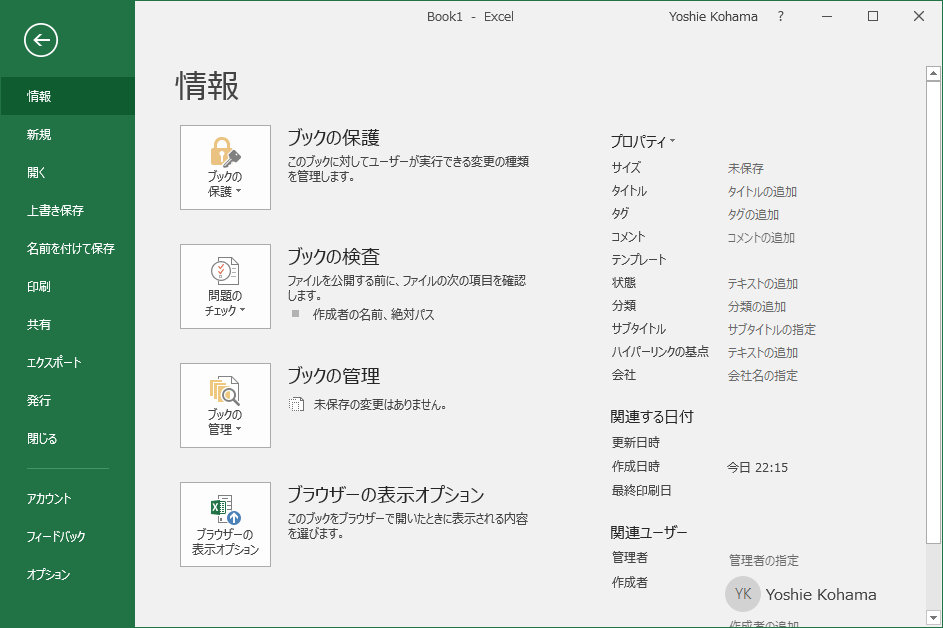Click 管理者の指定 field
943x628 pixels.
click(764, 561)
